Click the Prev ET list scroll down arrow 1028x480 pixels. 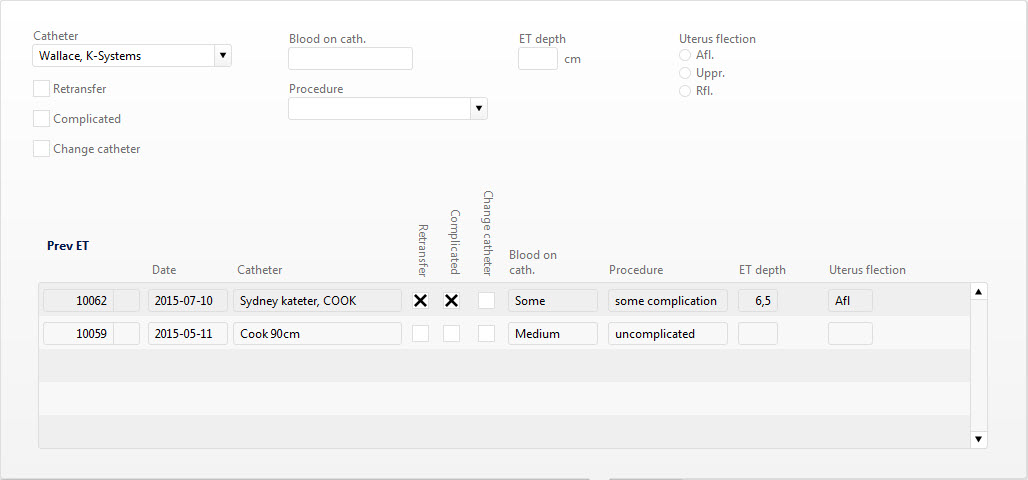tap(978, 439)
